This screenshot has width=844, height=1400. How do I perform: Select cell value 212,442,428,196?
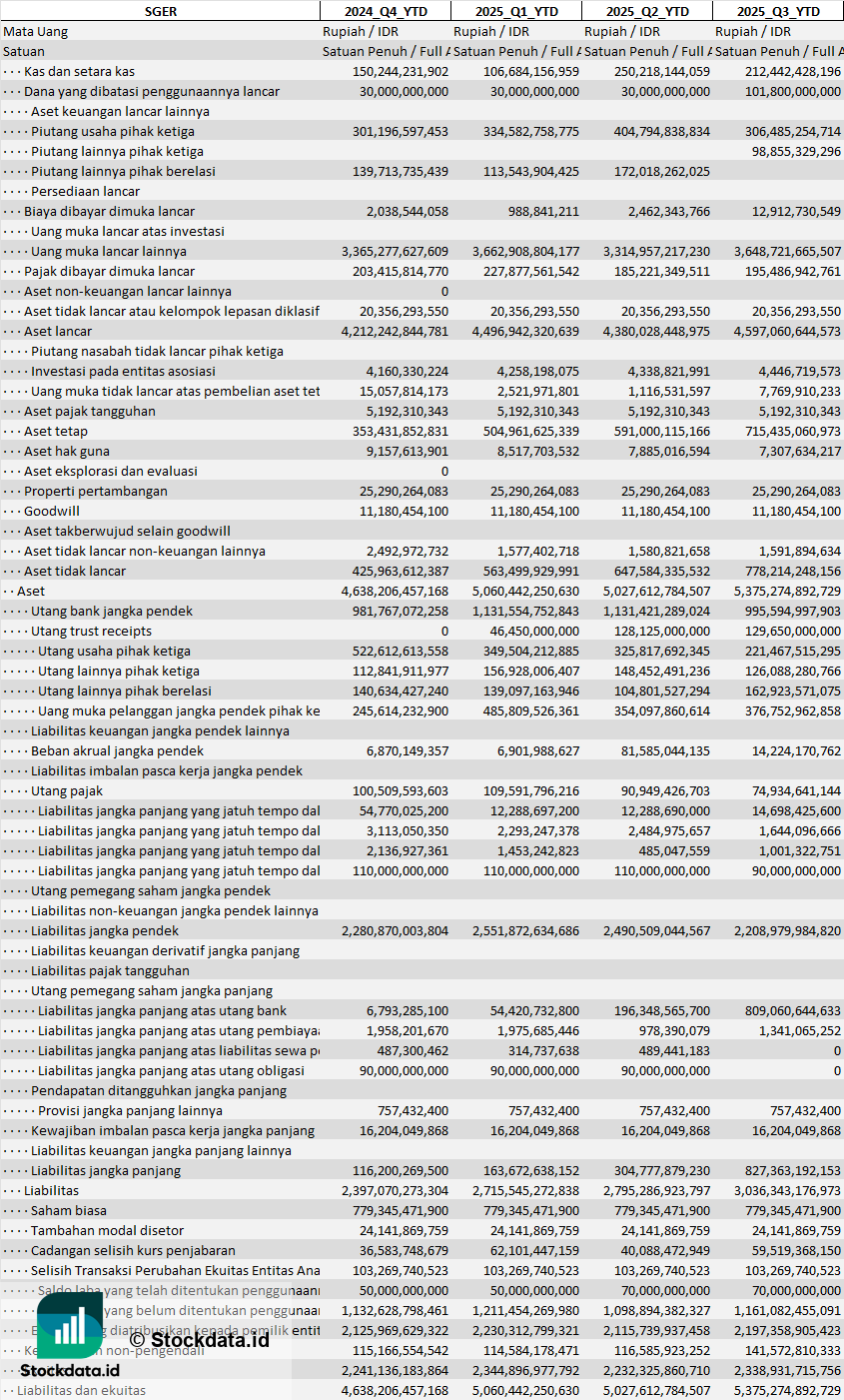point(793,71)
